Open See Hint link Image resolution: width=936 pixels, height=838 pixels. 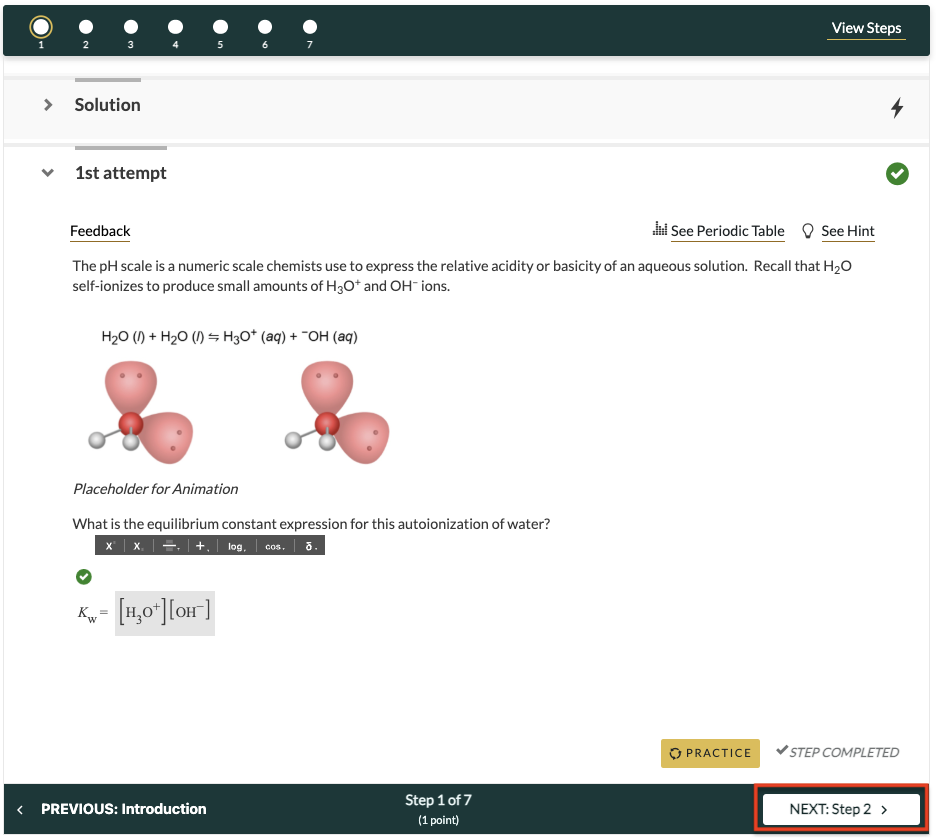click(847, 231)
